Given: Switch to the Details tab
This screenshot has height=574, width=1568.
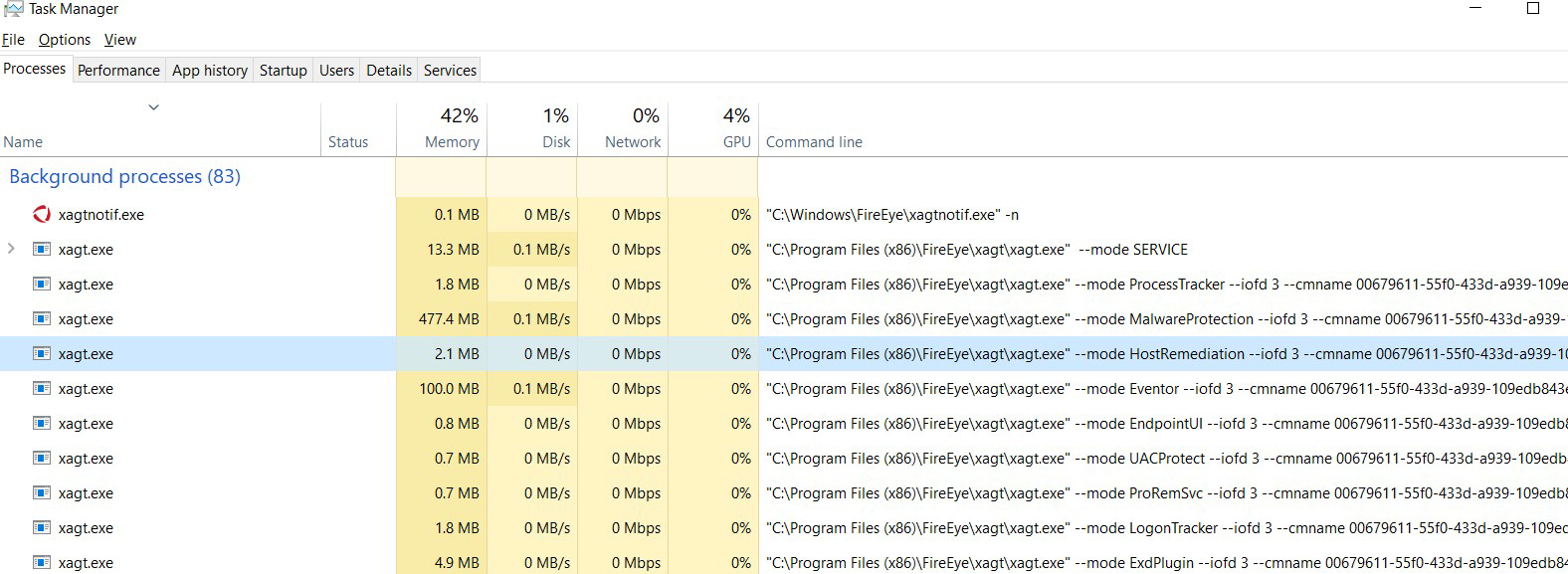Looking at the screenshot, I should [x=389, y=70].
